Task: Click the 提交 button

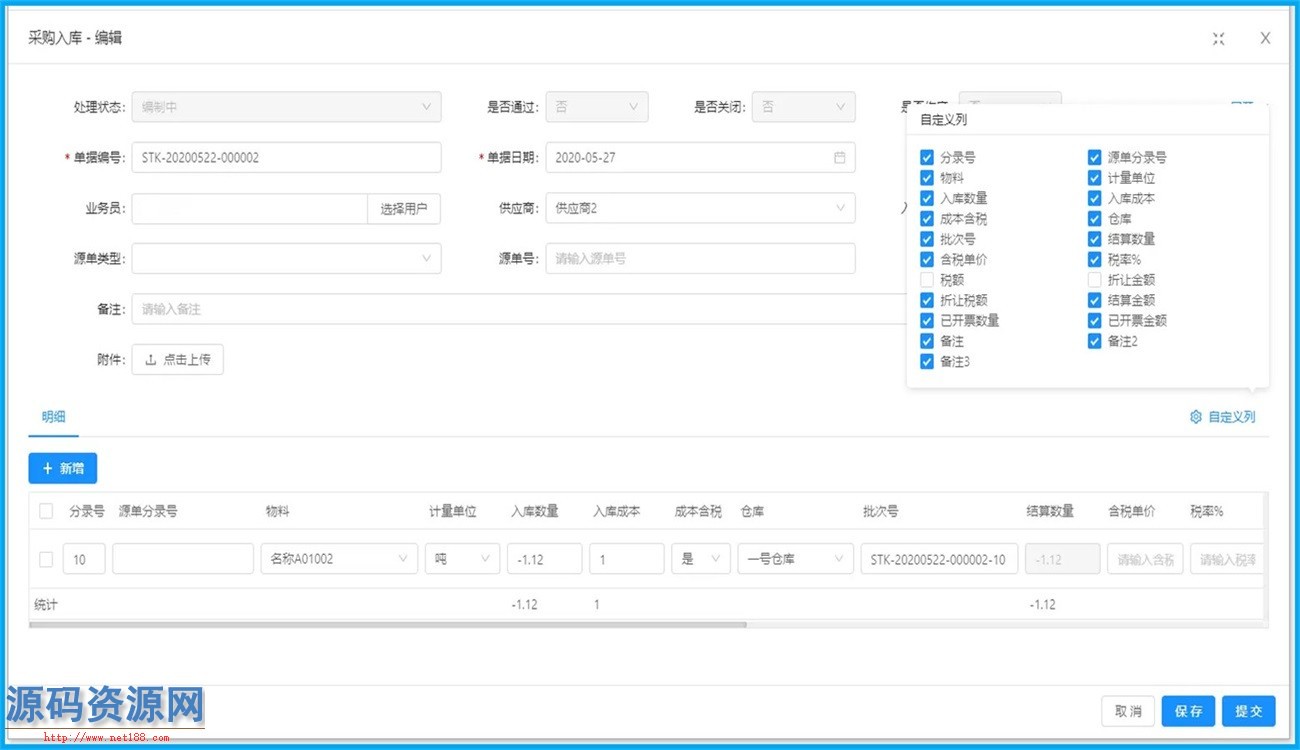Action: (x=1249, y=711)
